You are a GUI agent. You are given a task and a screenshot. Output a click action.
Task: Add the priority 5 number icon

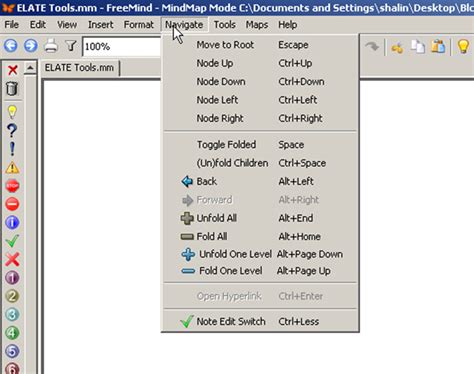[x=12, y=351]
